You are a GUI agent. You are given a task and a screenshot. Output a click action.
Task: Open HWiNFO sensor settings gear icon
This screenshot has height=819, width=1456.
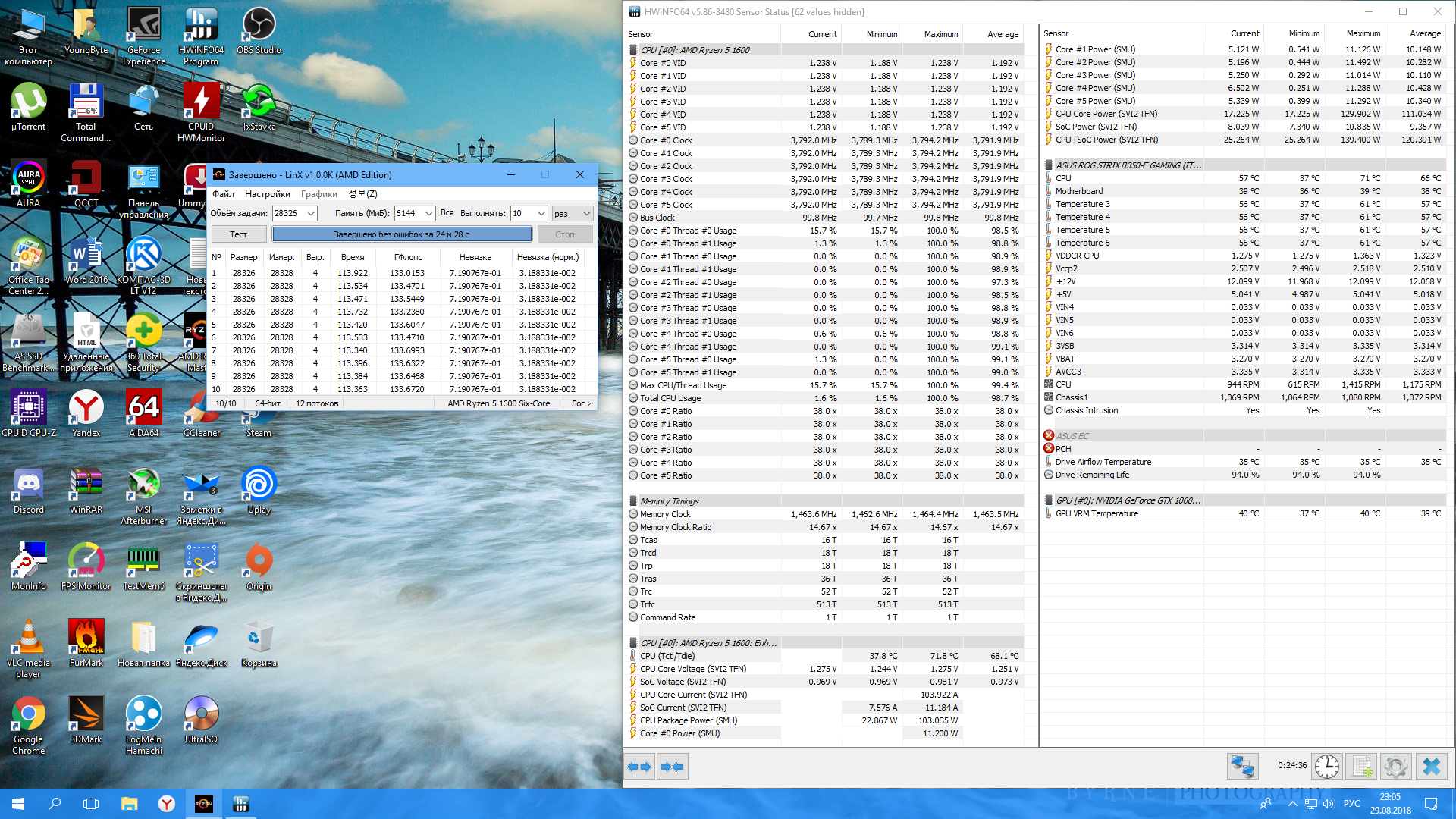tap(1395, 767)
